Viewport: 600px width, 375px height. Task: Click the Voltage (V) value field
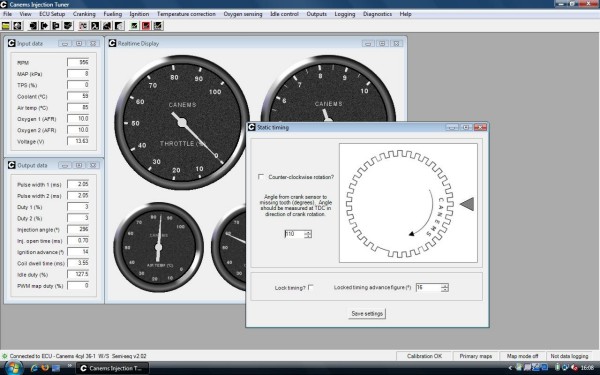pos(78,141)
